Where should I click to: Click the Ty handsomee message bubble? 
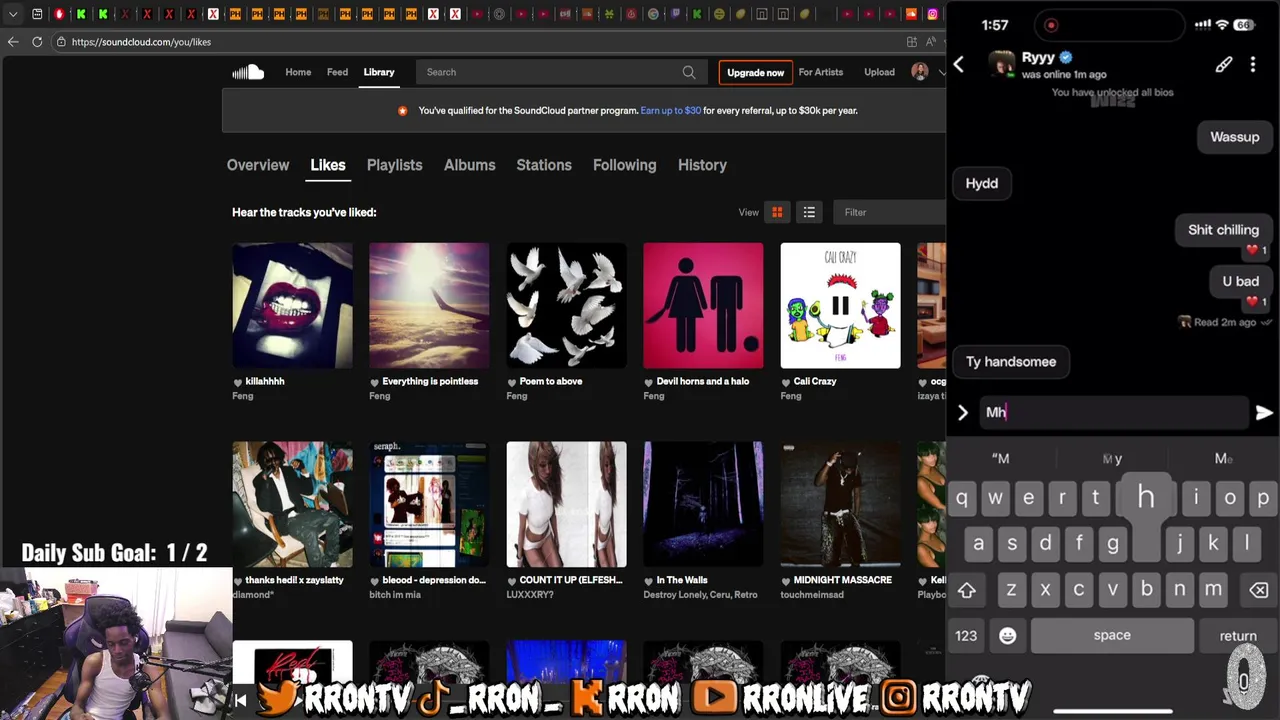coord(1011,362)
